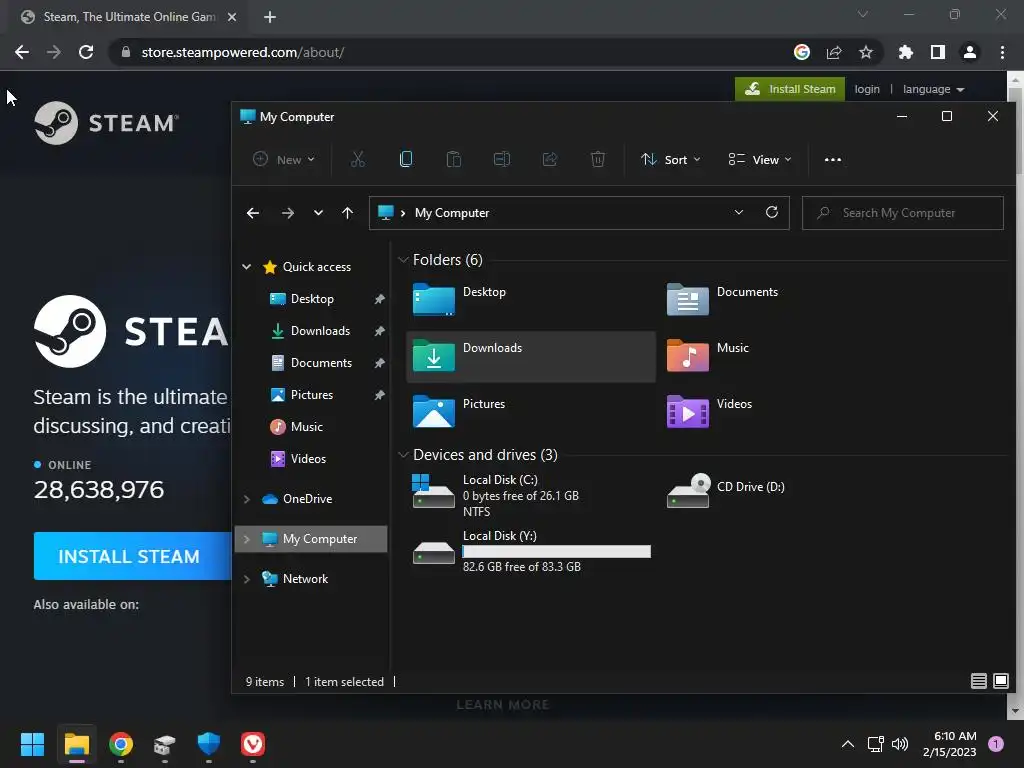Open Chrome side panel icon
Image resolution: width=1024 pixels, height=768 pixels.
938,52
